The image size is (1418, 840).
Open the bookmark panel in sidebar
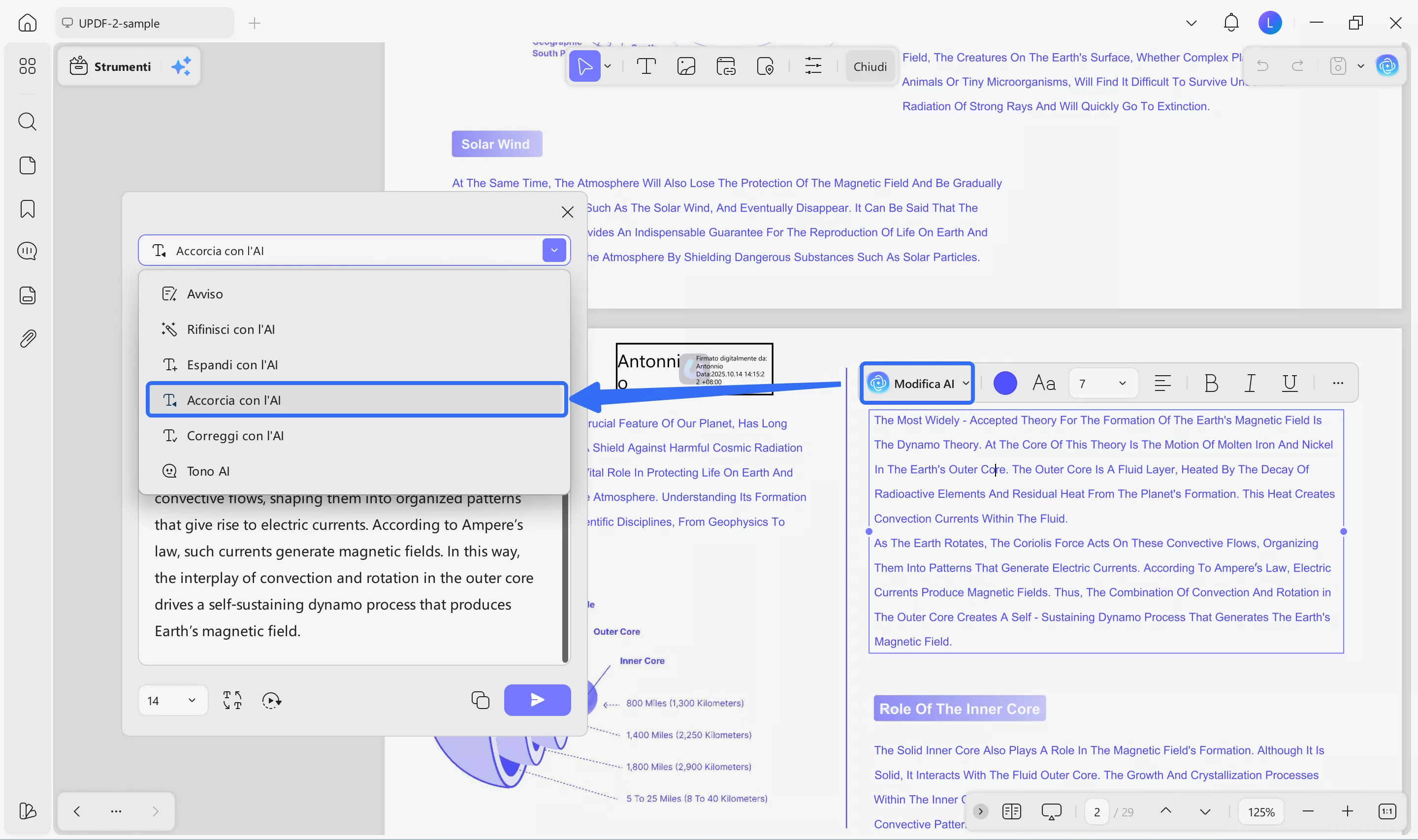point(27,209)
